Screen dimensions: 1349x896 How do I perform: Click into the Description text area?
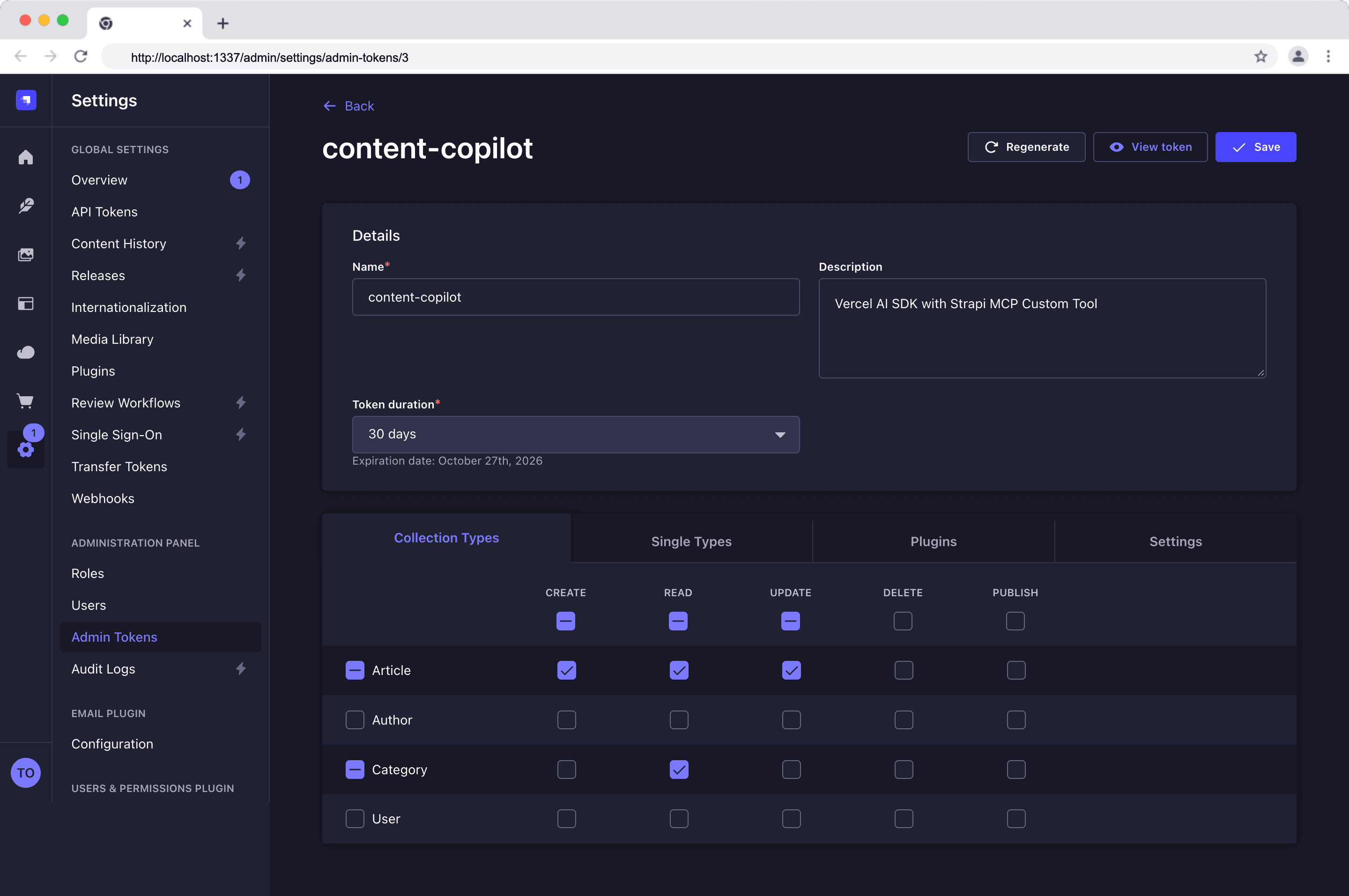(x=1042, y=329)
